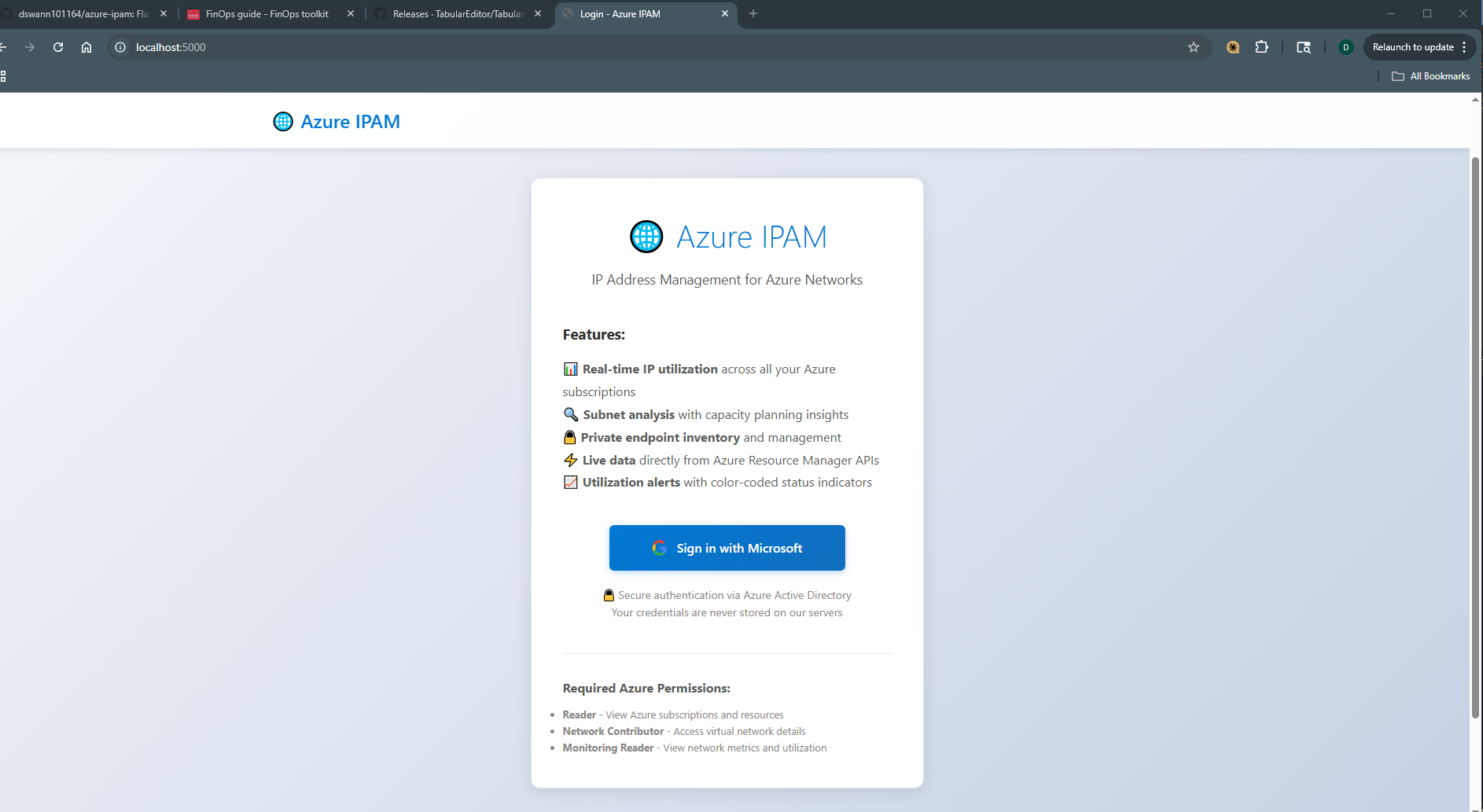The width and height of the screenshot is (1483, 812).
Task: Open the All Bookmarks folder
Action: coord(1431,76)
